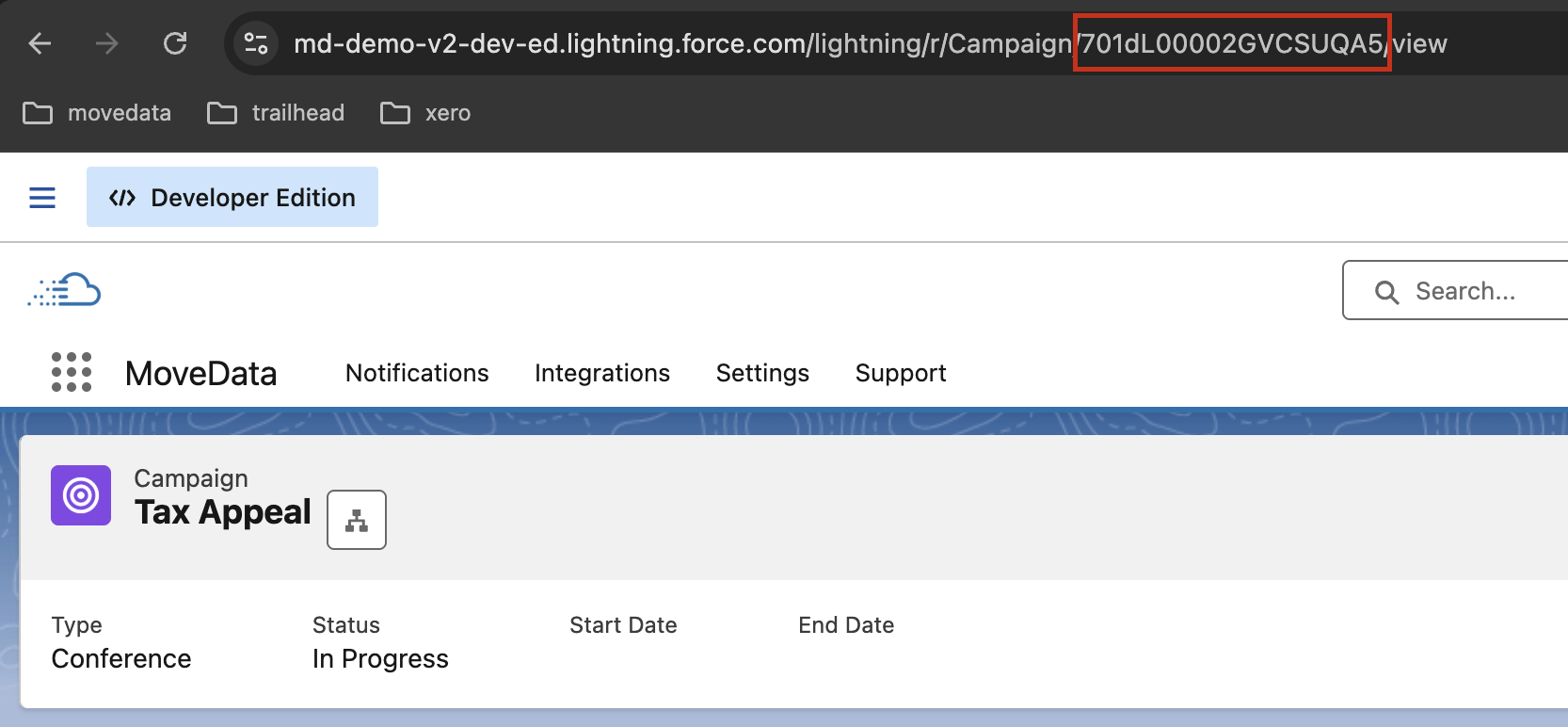Go back with the browser back arrow

click(x=40, y=43)
